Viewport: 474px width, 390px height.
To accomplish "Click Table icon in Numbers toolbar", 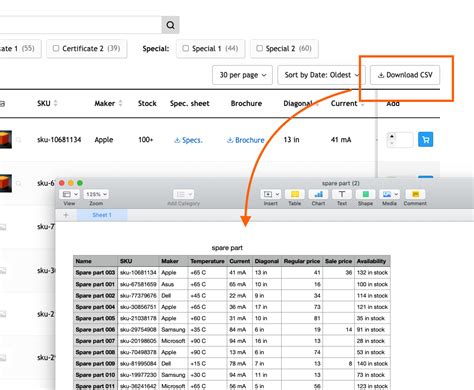I will pos(295,194).
